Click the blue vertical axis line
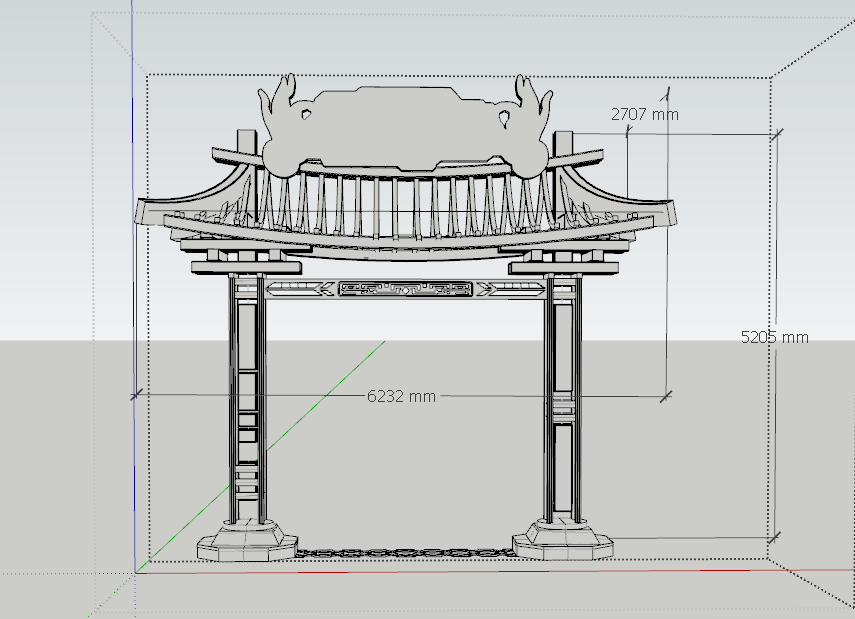This screenshot has height=619, width=855. pyautogui.click(x=133, y=250)
